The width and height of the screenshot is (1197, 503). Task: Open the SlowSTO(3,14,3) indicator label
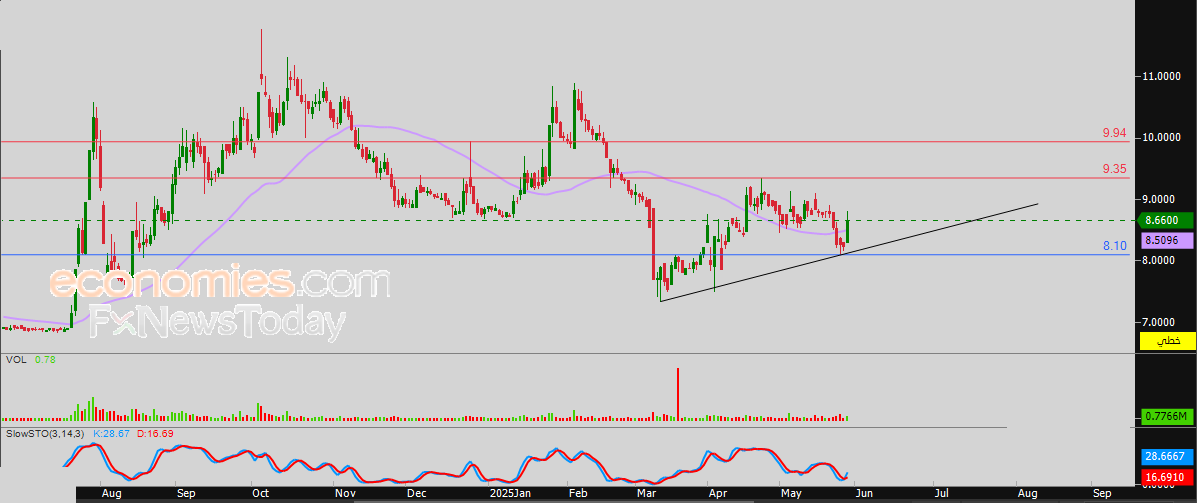pyautogui.click(x=45, y=434)
